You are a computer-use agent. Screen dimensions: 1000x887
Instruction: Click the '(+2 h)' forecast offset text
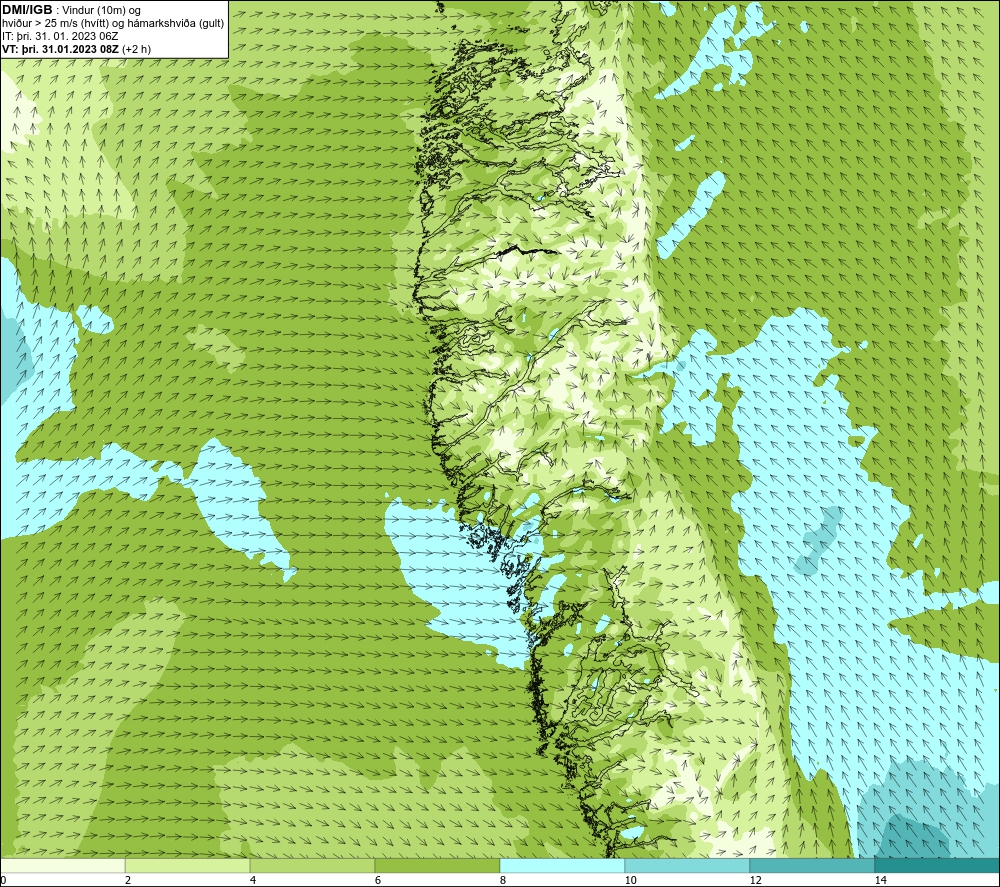click(136, 49)
